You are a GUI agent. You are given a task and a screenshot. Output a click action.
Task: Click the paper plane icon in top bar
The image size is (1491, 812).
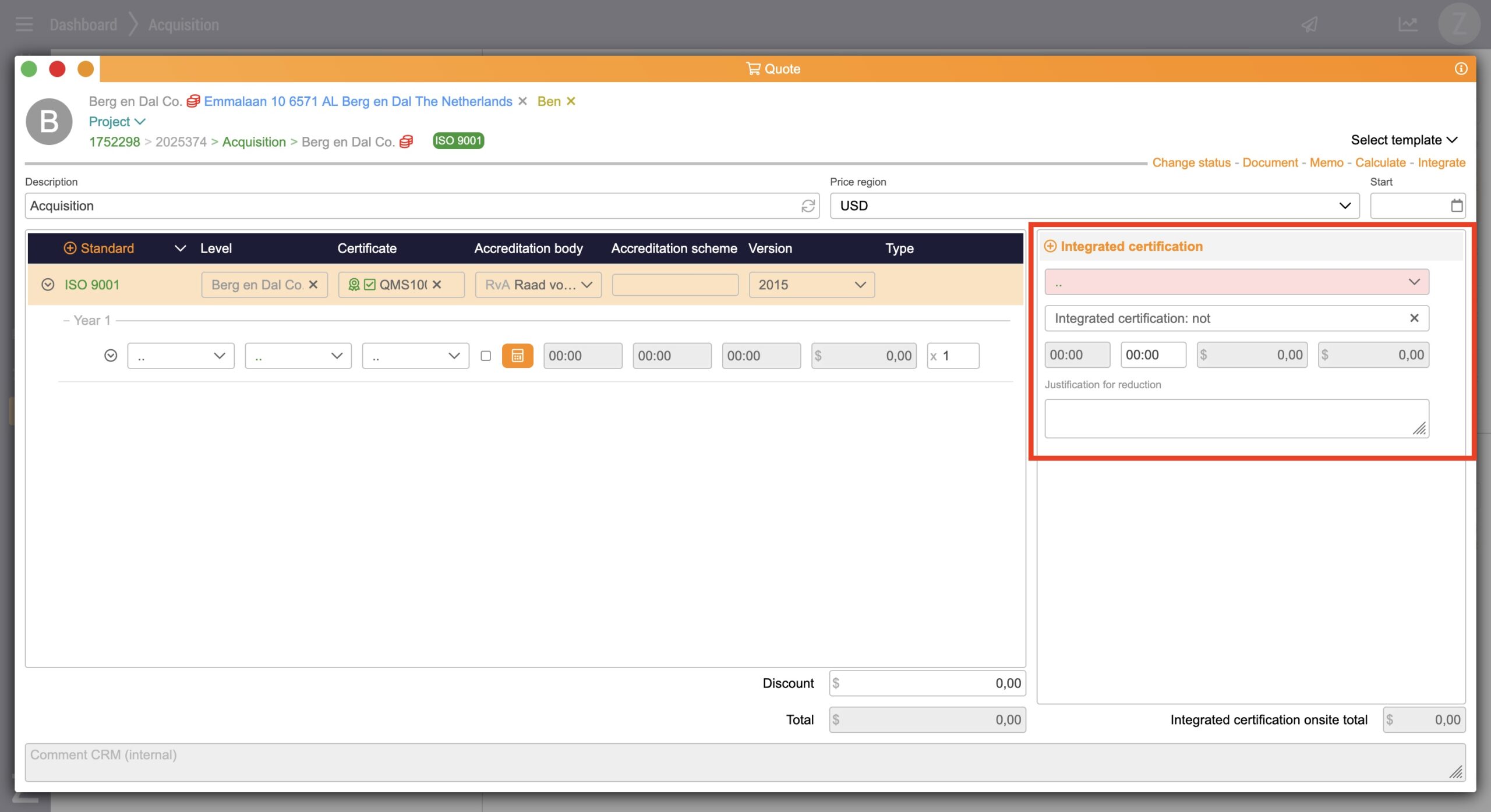tap(1310, 24)
